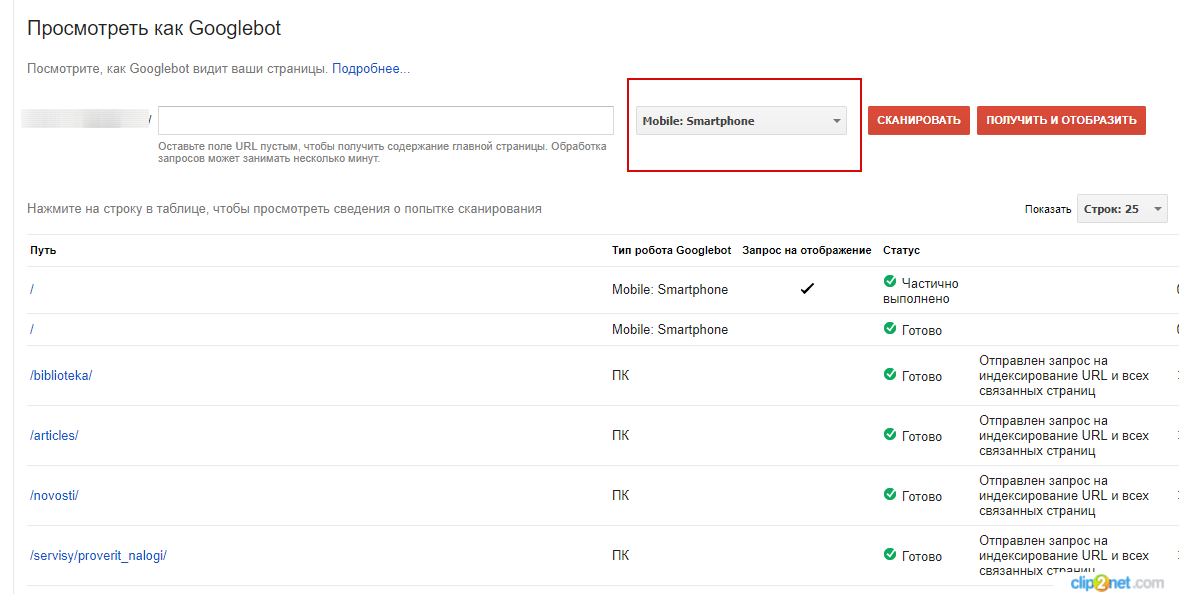Click into the URL path input field
Screen dimensions: 1179x594
[x=385, y=120]
